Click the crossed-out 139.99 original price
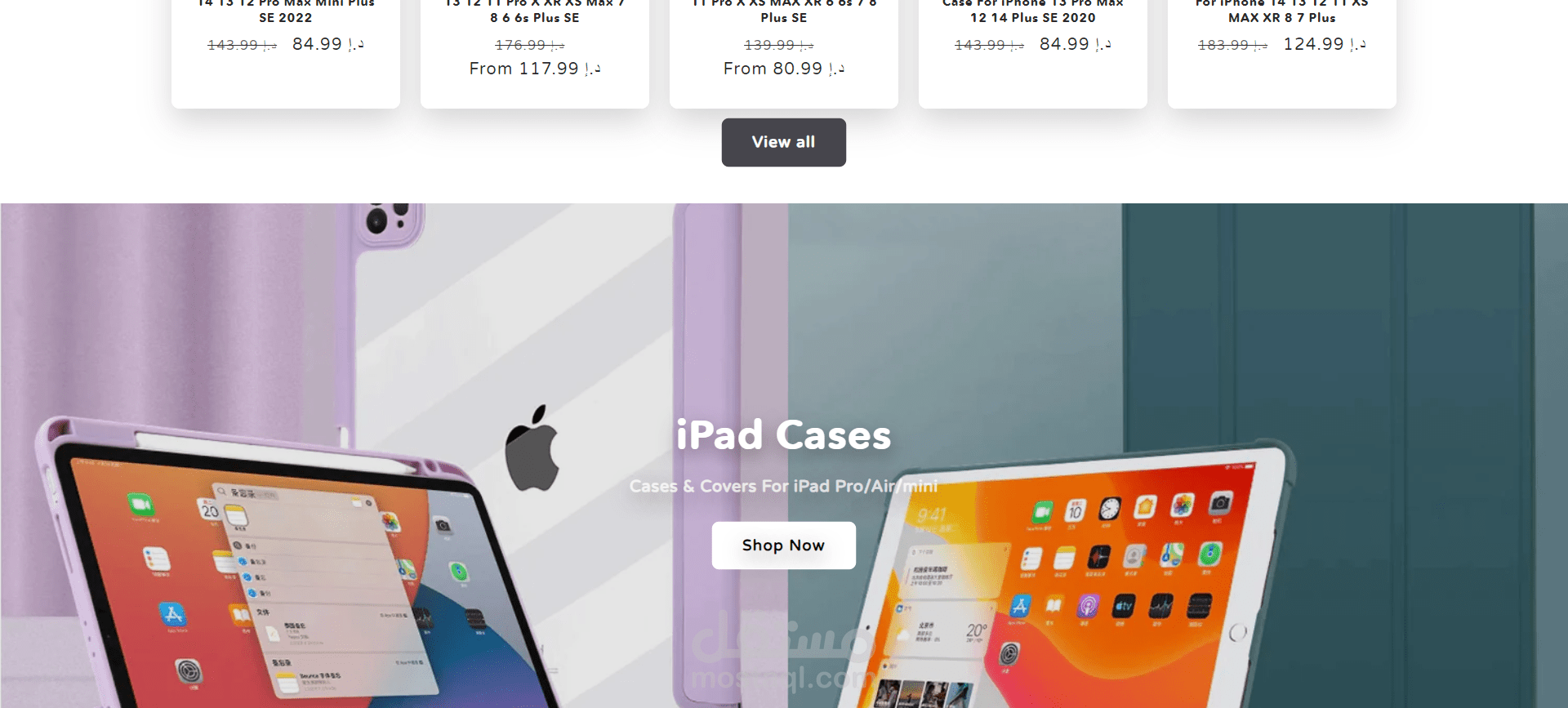 (x=779, y=45)
